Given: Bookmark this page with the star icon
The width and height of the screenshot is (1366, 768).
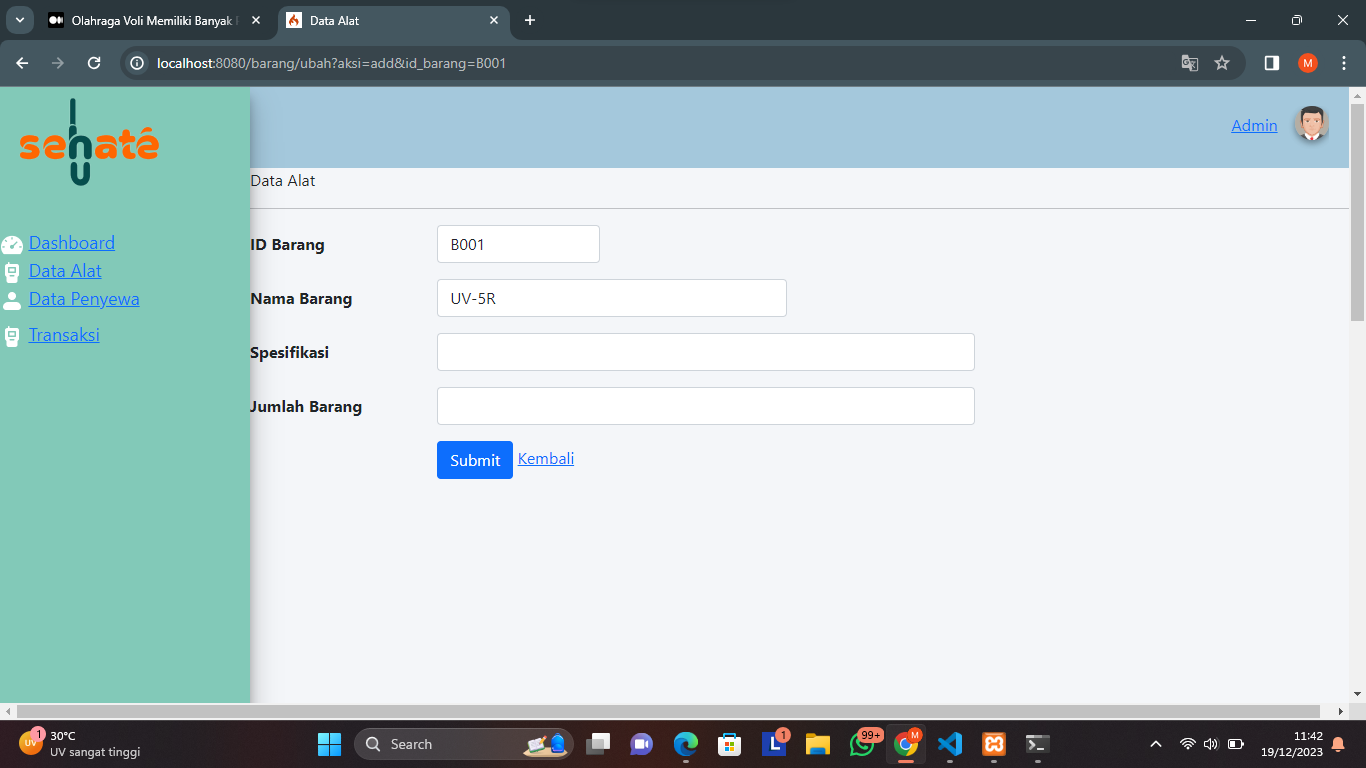Looking at the screenshot, I should pos(1222,63).
